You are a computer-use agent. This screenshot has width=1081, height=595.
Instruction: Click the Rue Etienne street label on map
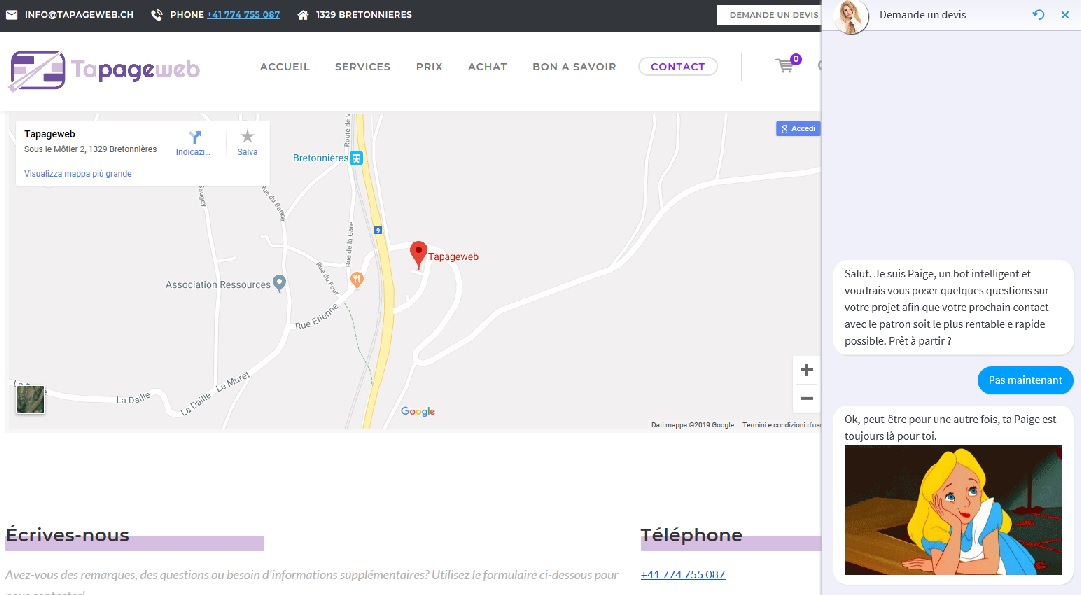tap(317, 316)
